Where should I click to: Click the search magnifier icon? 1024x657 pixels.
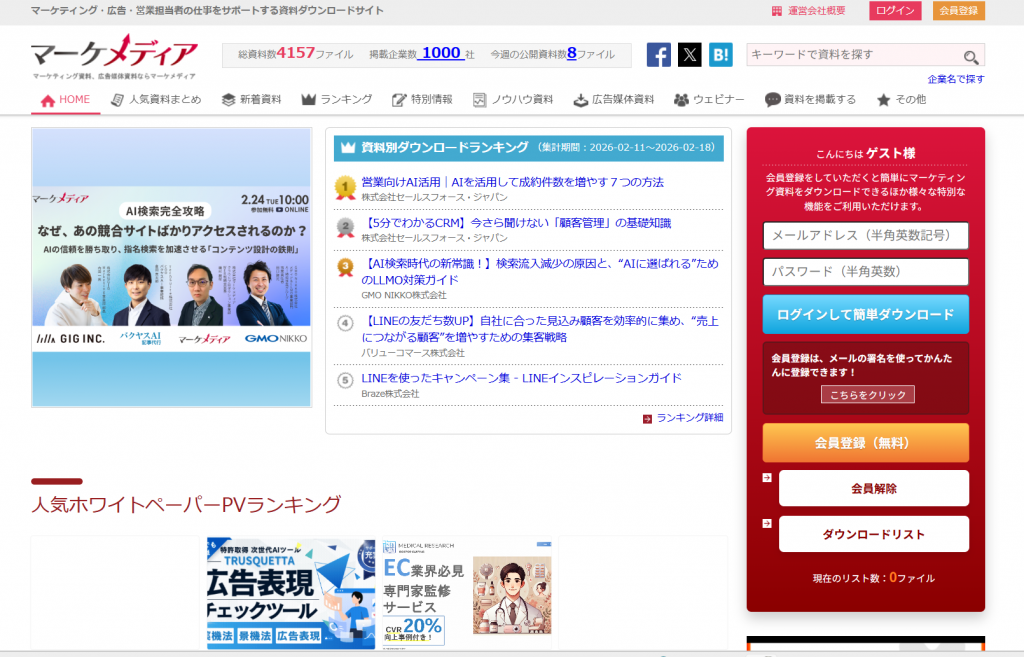click(970, 57)
